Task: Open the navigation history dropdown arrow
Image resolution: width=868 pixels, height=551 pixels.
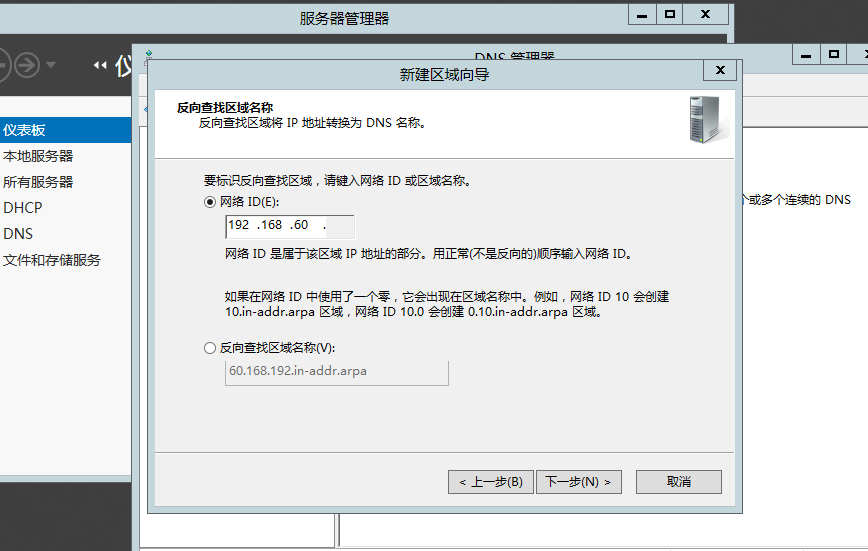Action: coord(51,65)
